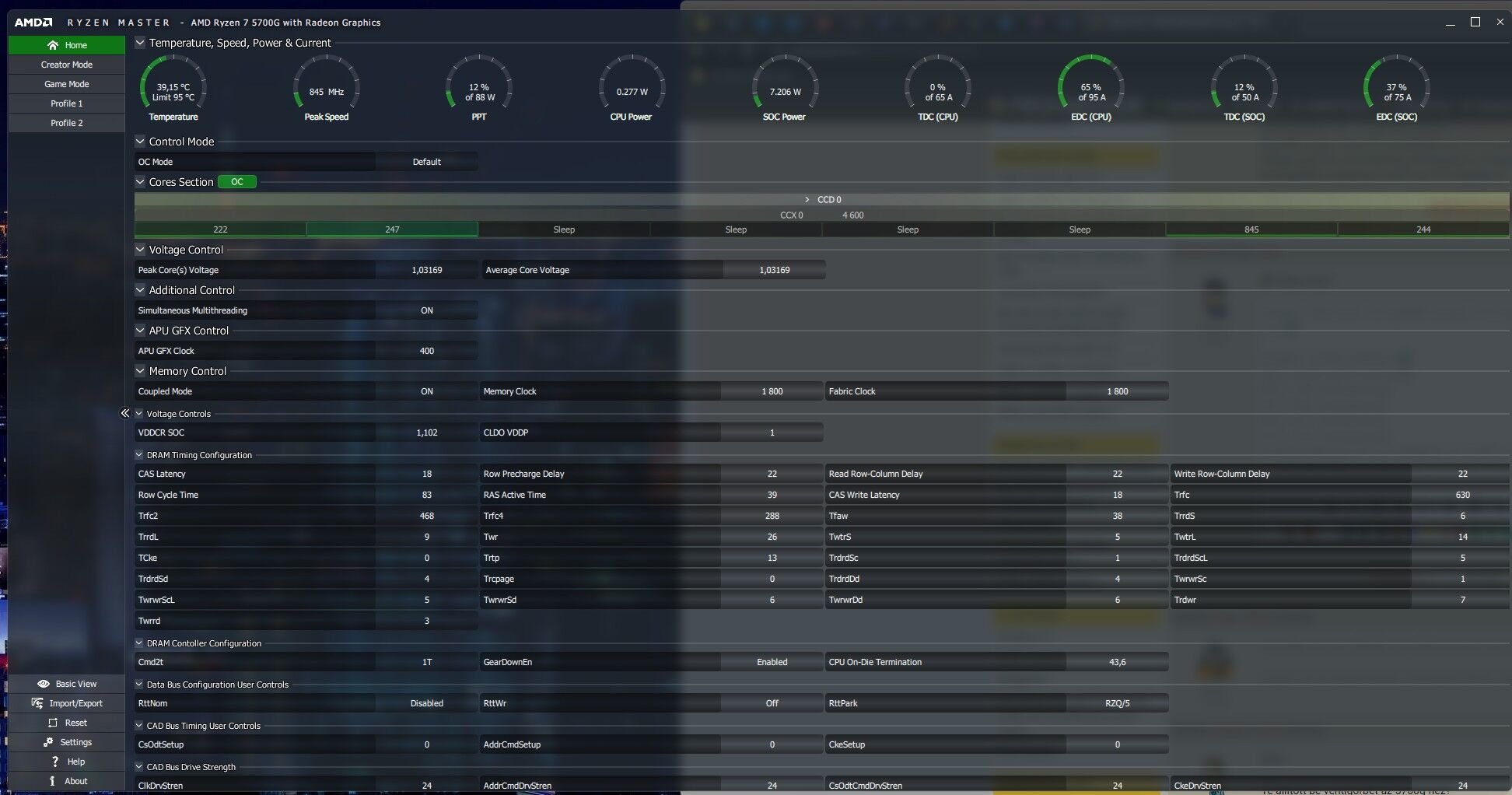
Task: Open Home in the sidebar
Action: pos(66,45)
